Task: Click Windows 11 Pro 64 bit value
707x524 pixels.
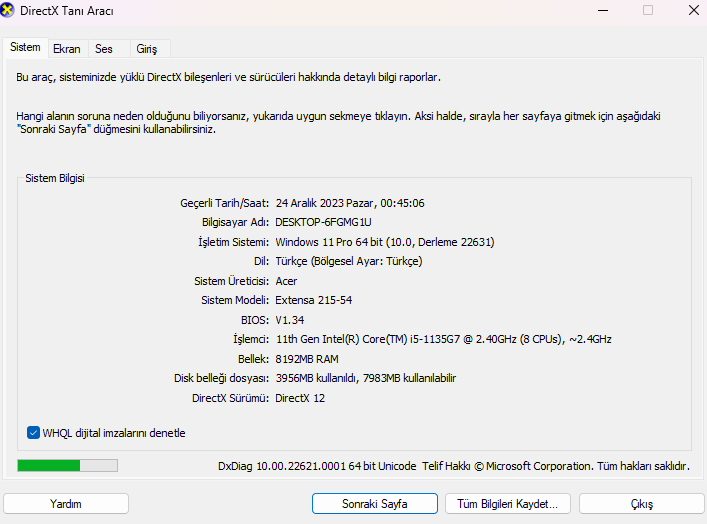Action: pos(385,242)
